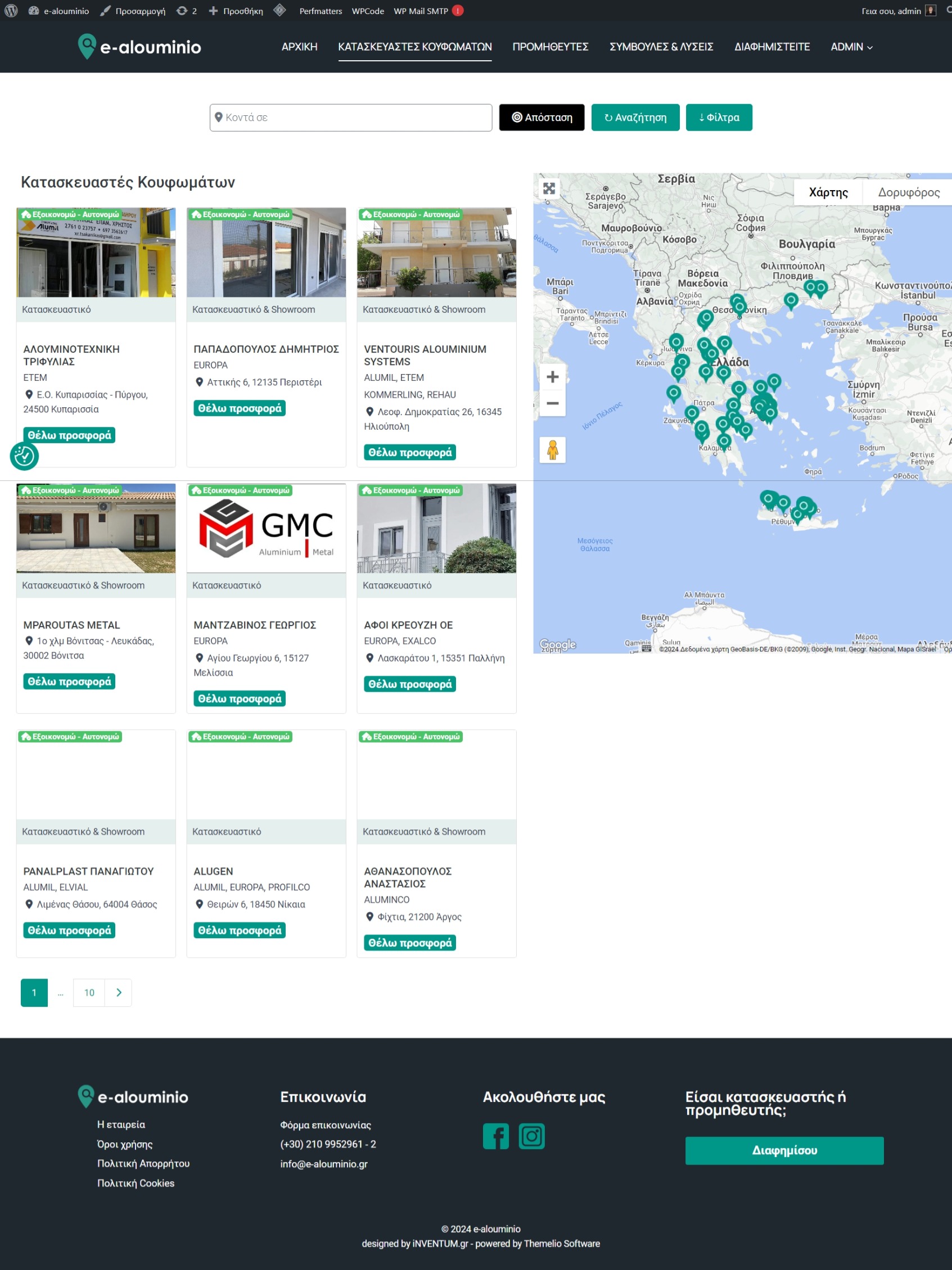Click the map keyboard shortcuts icon
Image resolution: width=952 pixels, height=1270 pixels.
646,648
